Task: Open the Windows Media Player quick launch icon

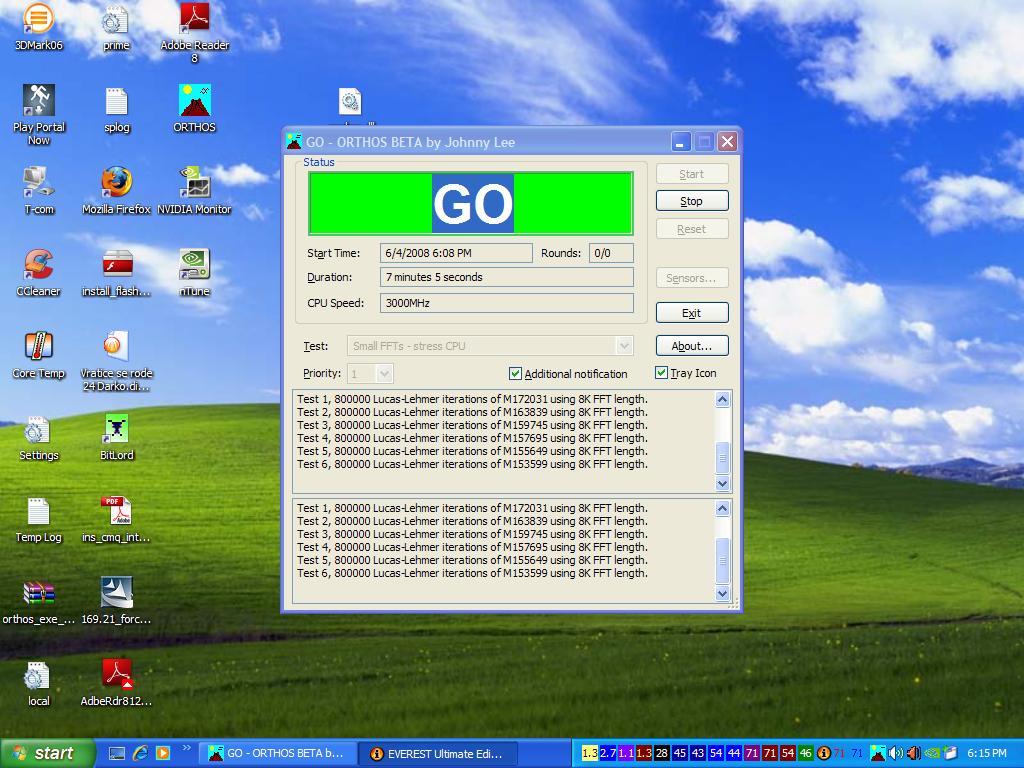Action: point(163,753)
